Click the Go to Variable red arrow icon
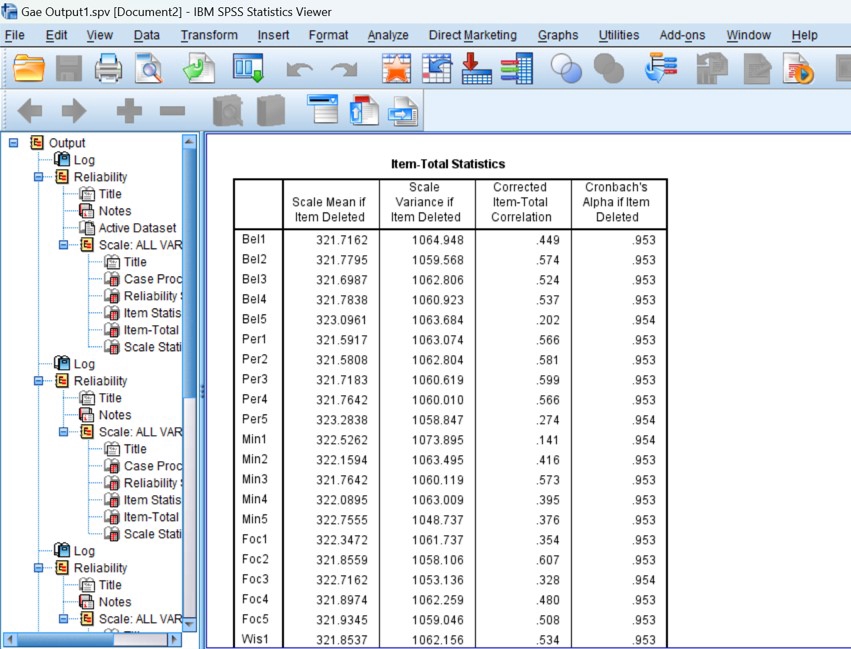851x649 pixels. coord(477,68)
